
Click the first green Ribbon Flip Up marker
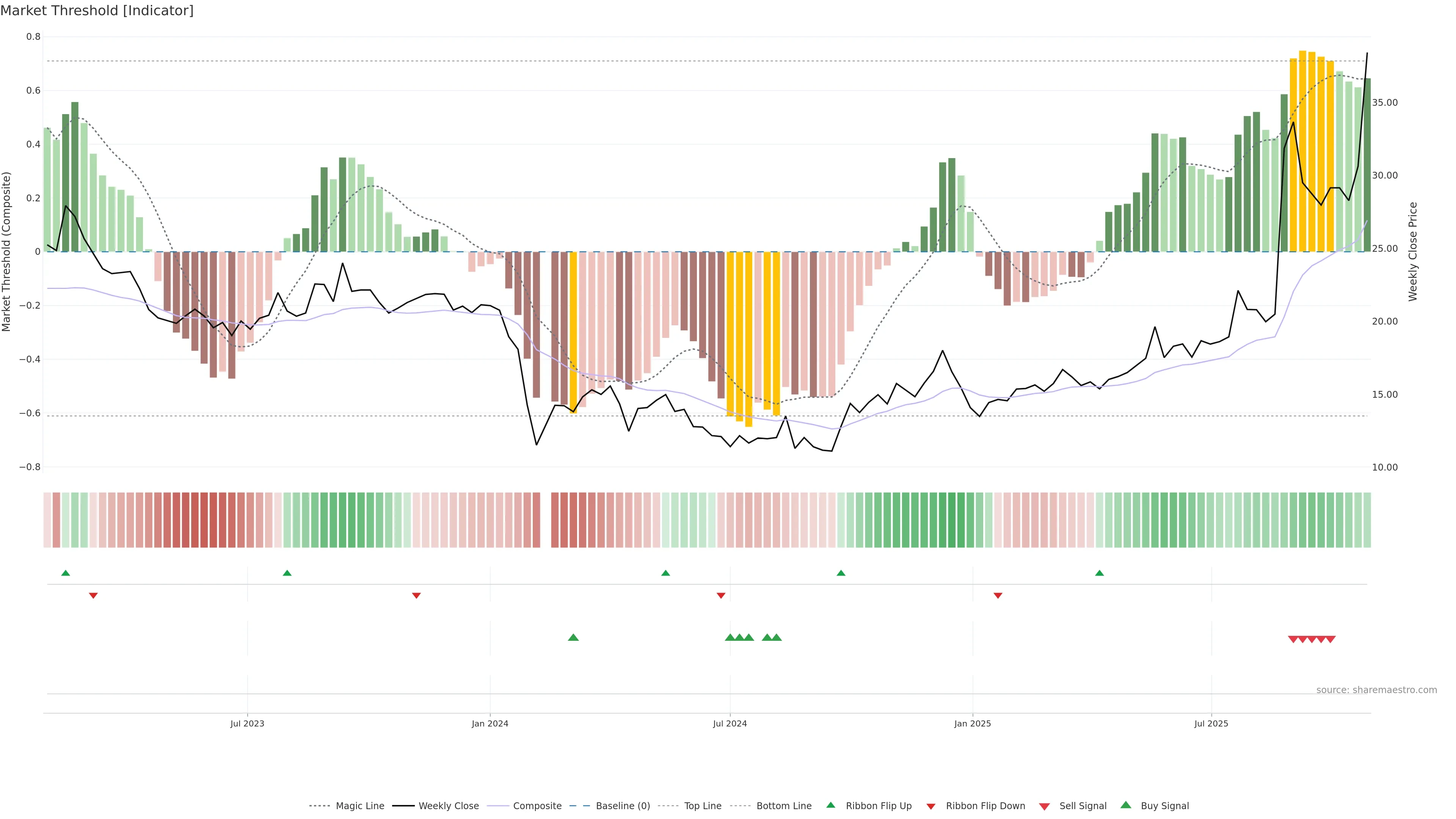point(66,573)
